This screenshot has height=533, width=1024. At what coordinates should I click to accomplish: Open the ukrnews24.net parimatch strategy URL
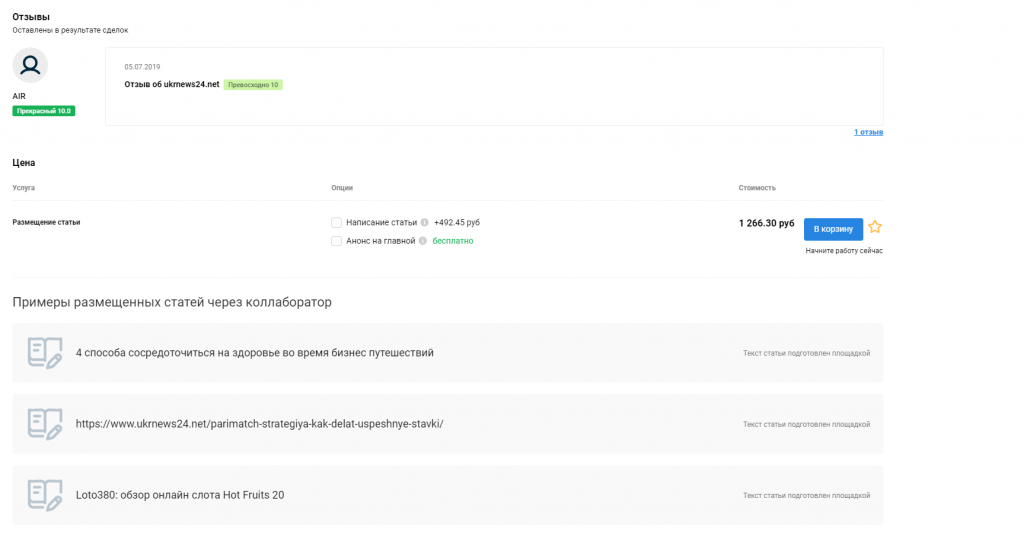point(259,424)
